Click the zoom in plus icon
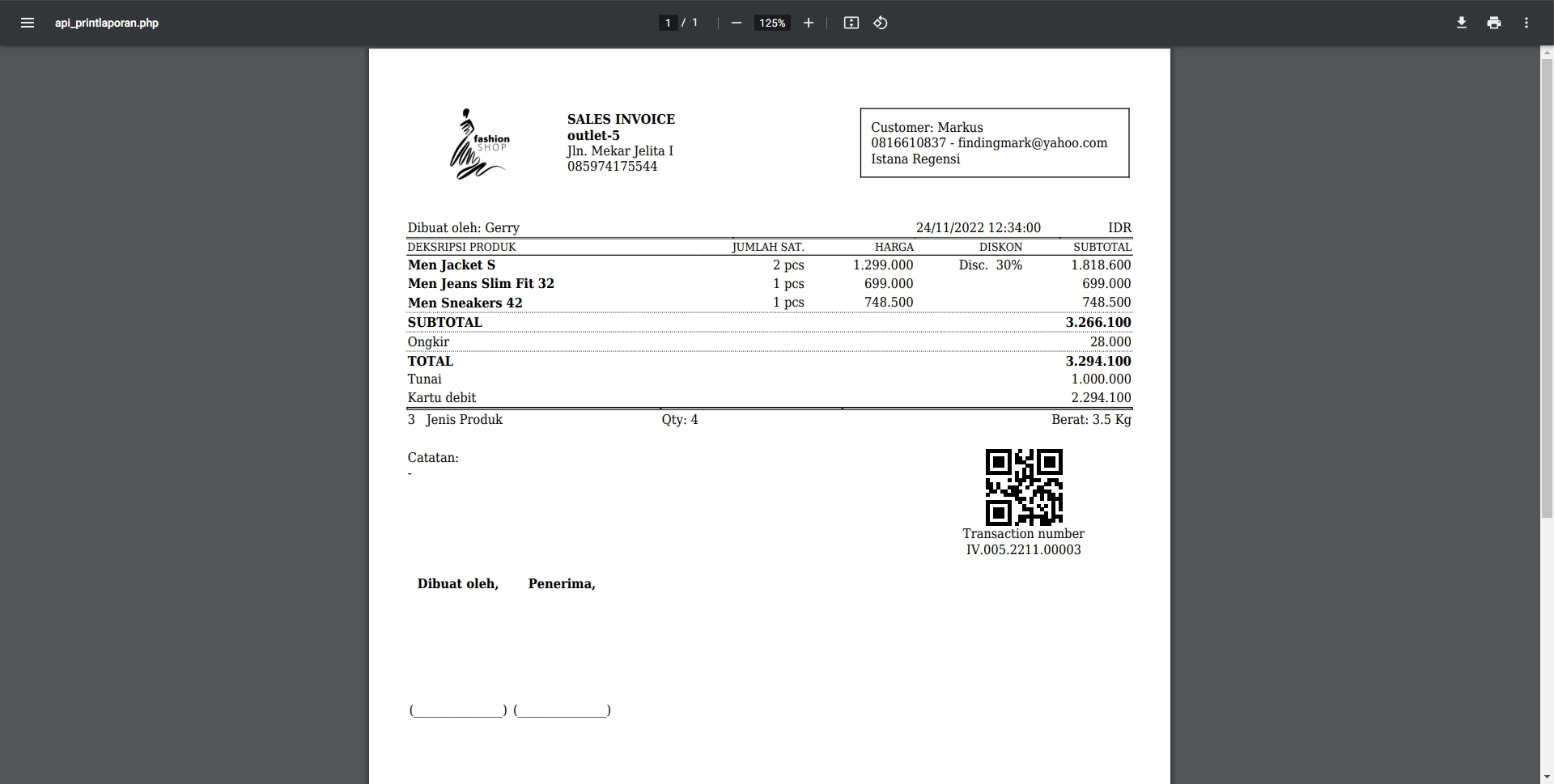This screenshot has width=1554, height=784. 808,23
